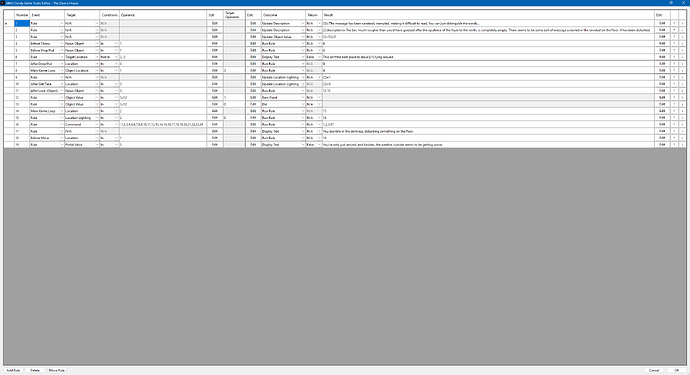Open the Event dropdown for rule 4 (Before Throw)
Image resolution: width=690 pixels, height=375 pixels.
pos(47,44)
